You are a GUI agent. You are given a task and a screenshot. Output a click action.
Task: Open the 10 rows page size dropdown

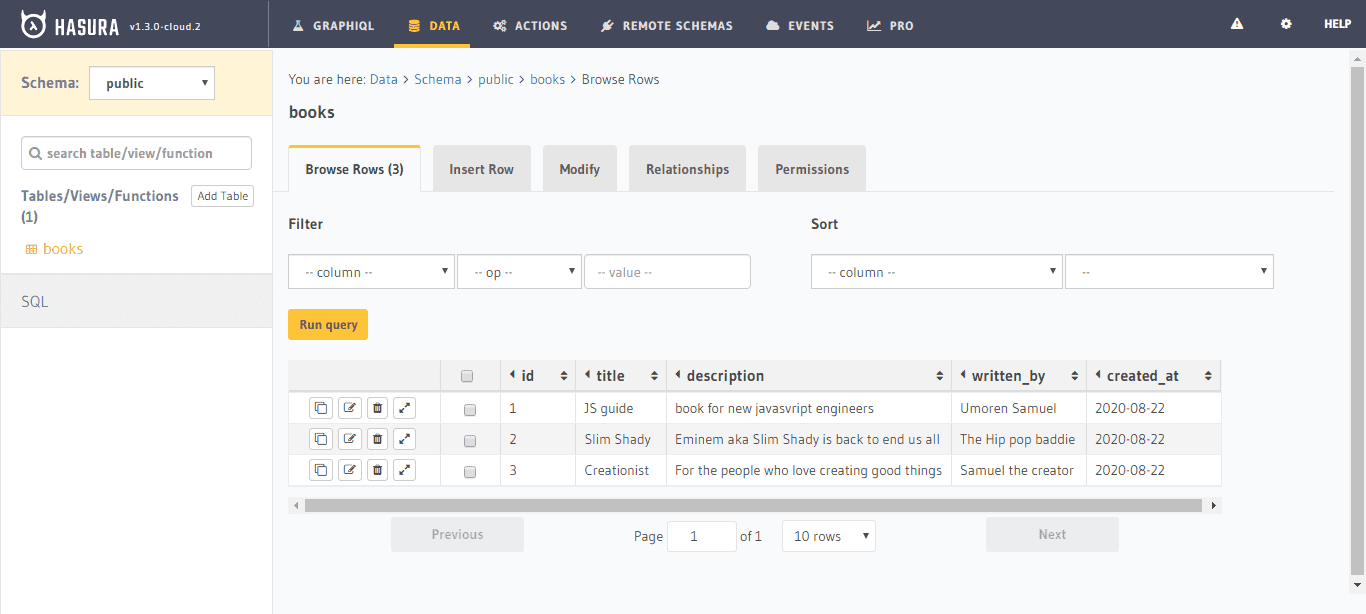[x=828, y=536]
